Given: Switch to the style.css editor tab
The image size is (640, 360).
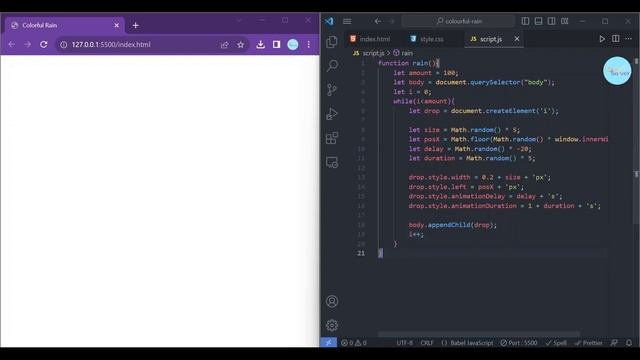Looking at the screenshot, I should point(427,39).
